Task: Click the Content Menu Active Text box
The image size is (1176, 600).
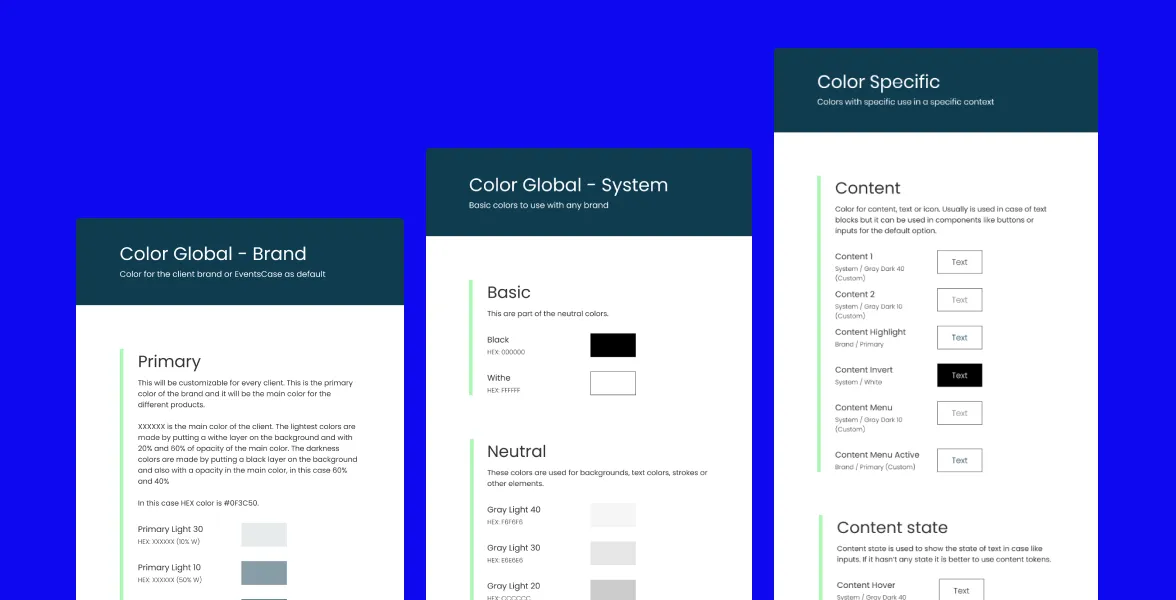Action: tap(959, 460)
